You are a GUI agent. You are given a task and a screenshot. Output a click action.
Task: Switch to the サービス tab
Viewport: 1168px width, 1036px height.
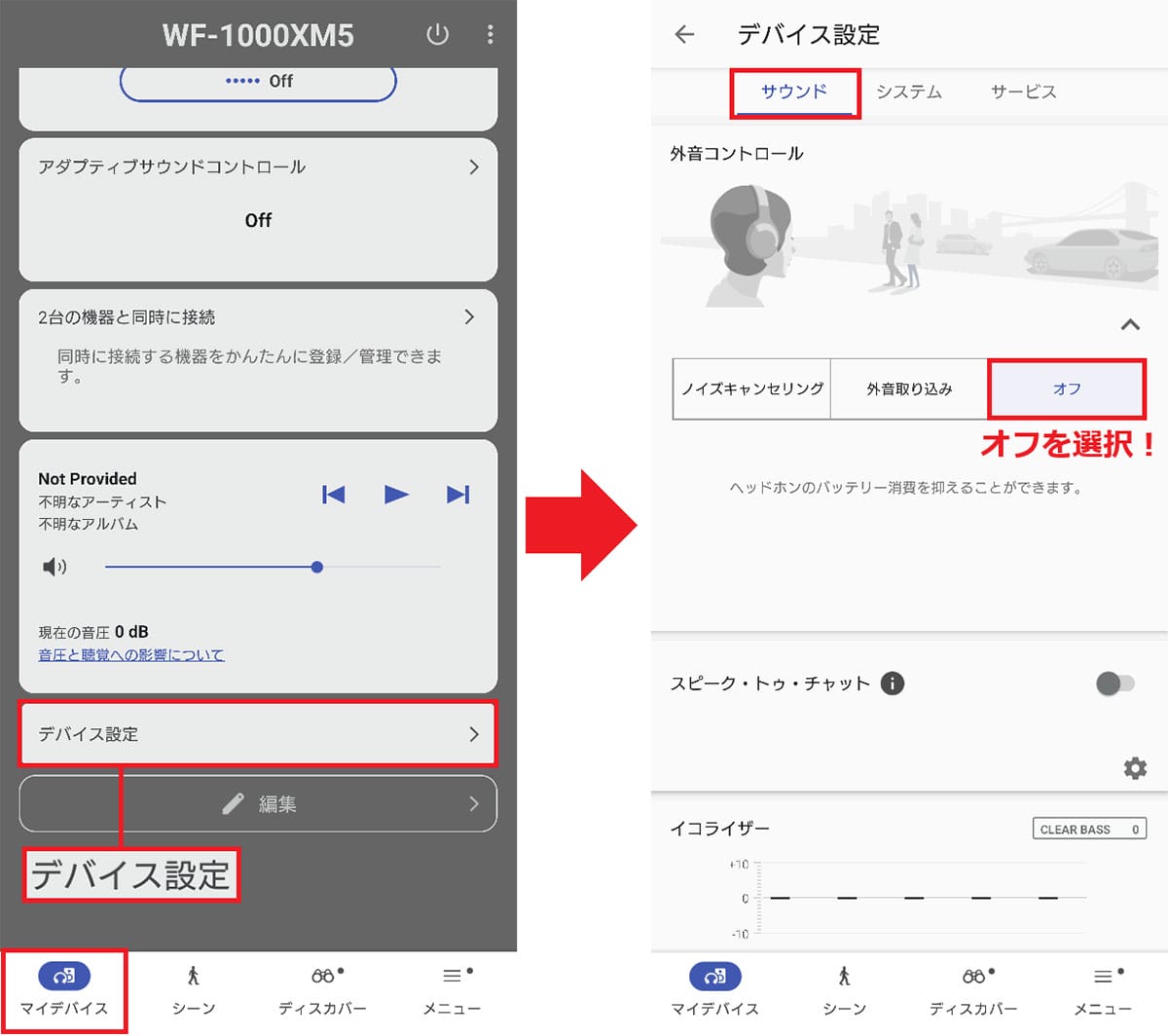(1023, 92)
